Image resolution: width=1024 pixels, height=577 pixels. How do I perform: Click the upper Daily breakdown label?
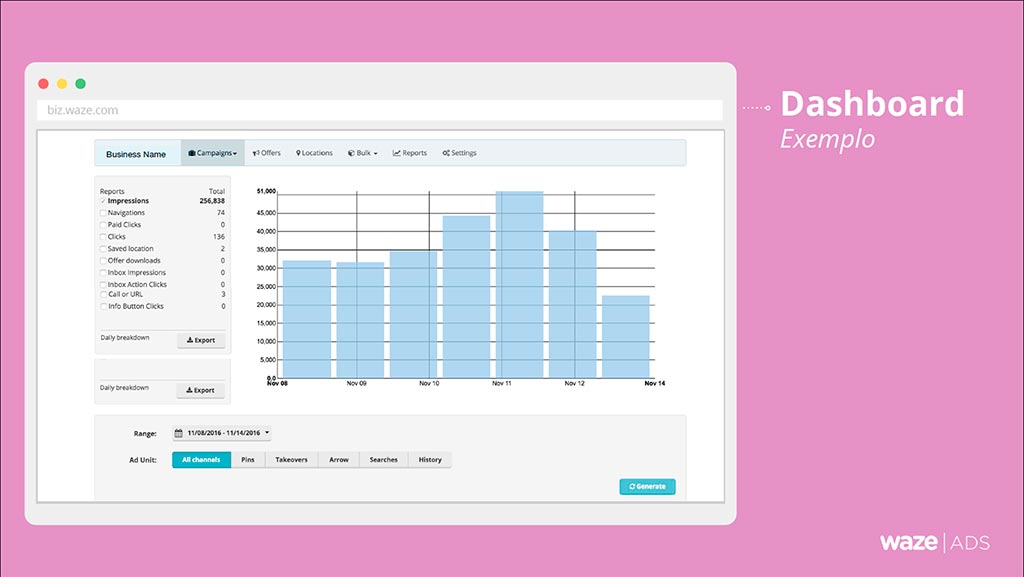pyautogui.click(x=125, y=337)
